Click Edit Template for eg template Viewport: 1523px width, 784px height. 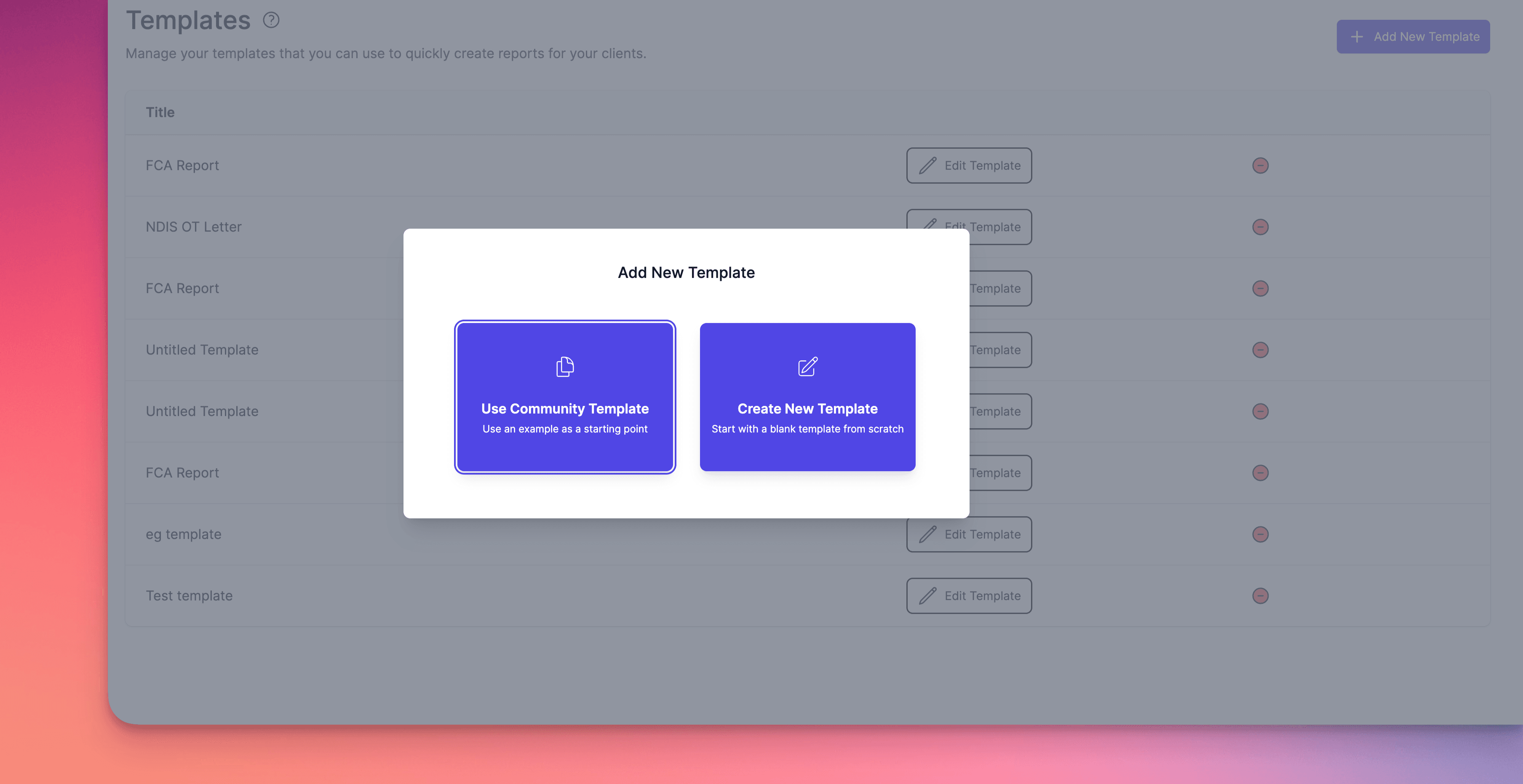click(968, 534)
